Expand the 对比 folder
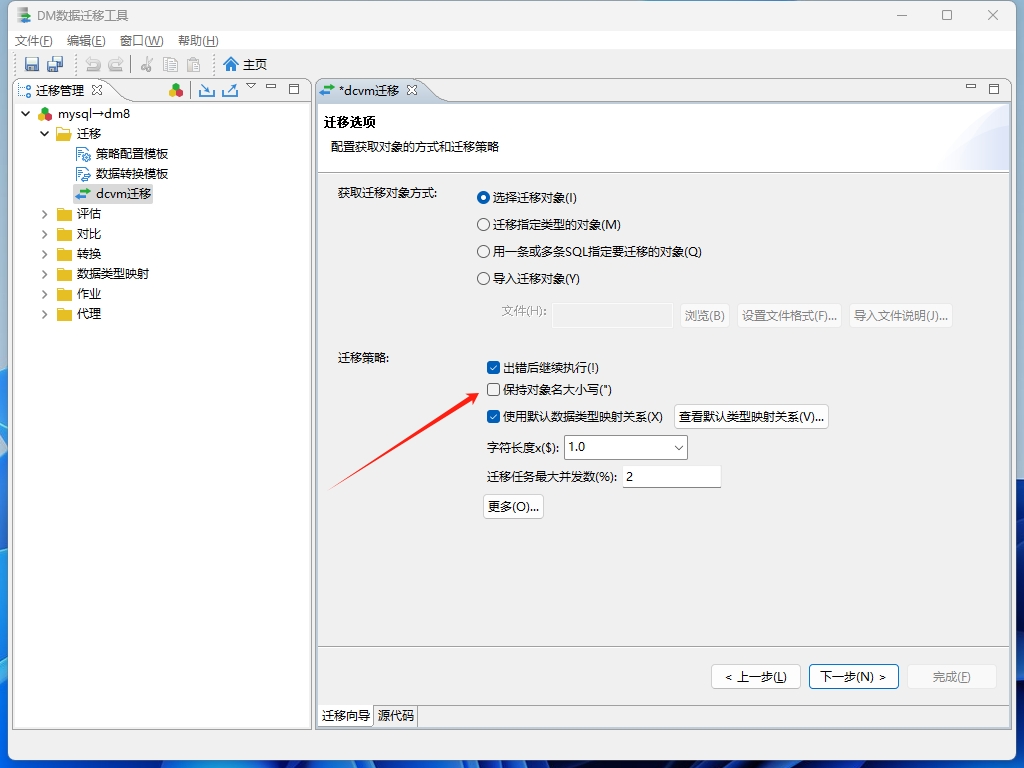 click(44, 234)
